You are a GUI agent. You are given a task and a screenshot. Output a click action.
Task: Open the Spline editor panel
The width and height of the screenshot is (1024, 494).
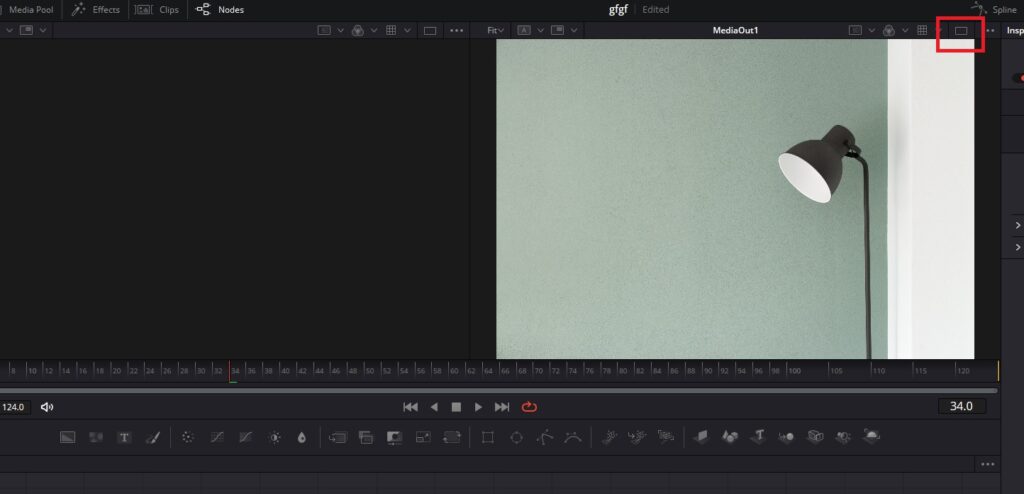pyautogui.click(x=994, y=9)
